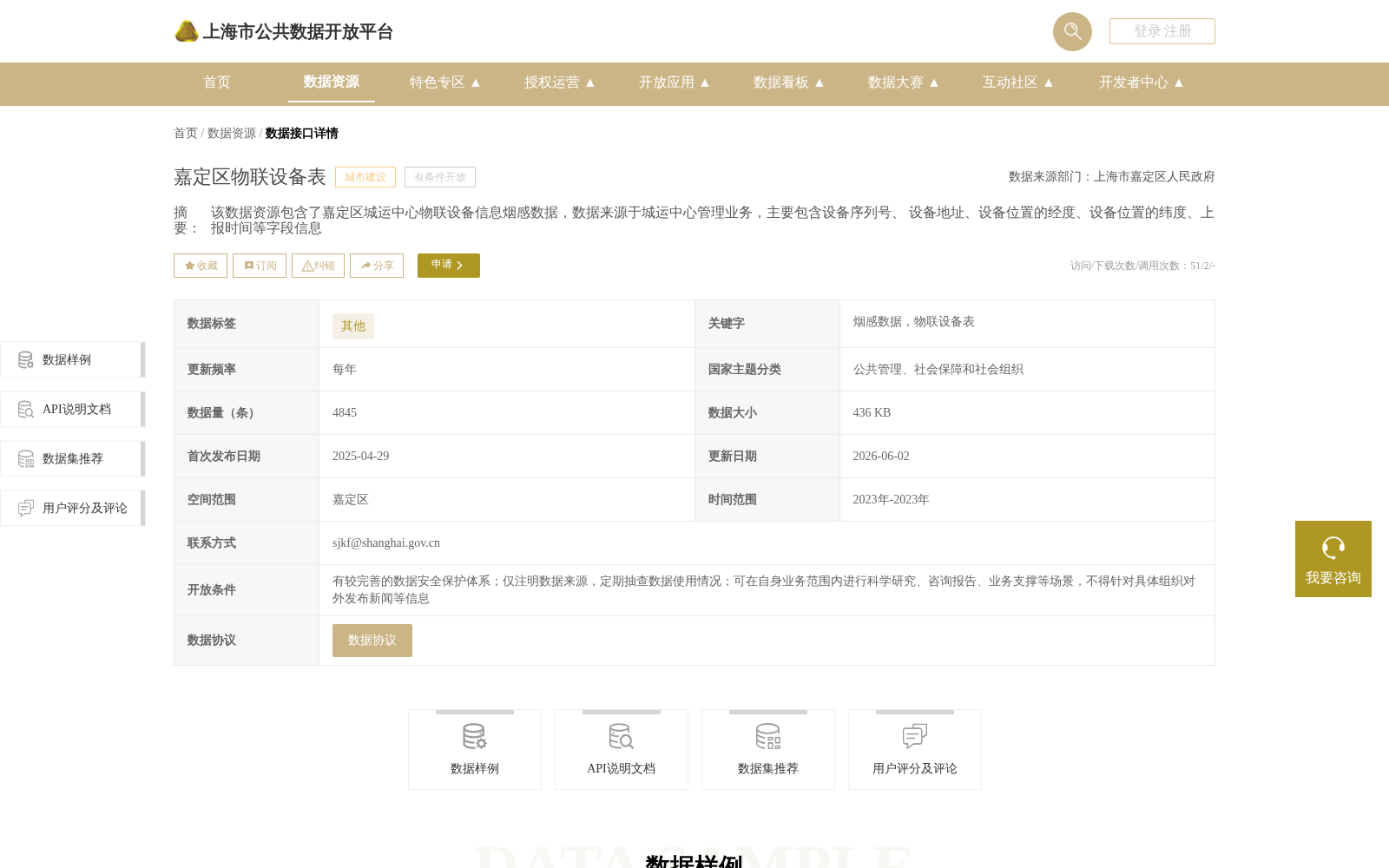
Task: Click the 数据资源 breadcrumb link
Action: [x=232, y=133]
